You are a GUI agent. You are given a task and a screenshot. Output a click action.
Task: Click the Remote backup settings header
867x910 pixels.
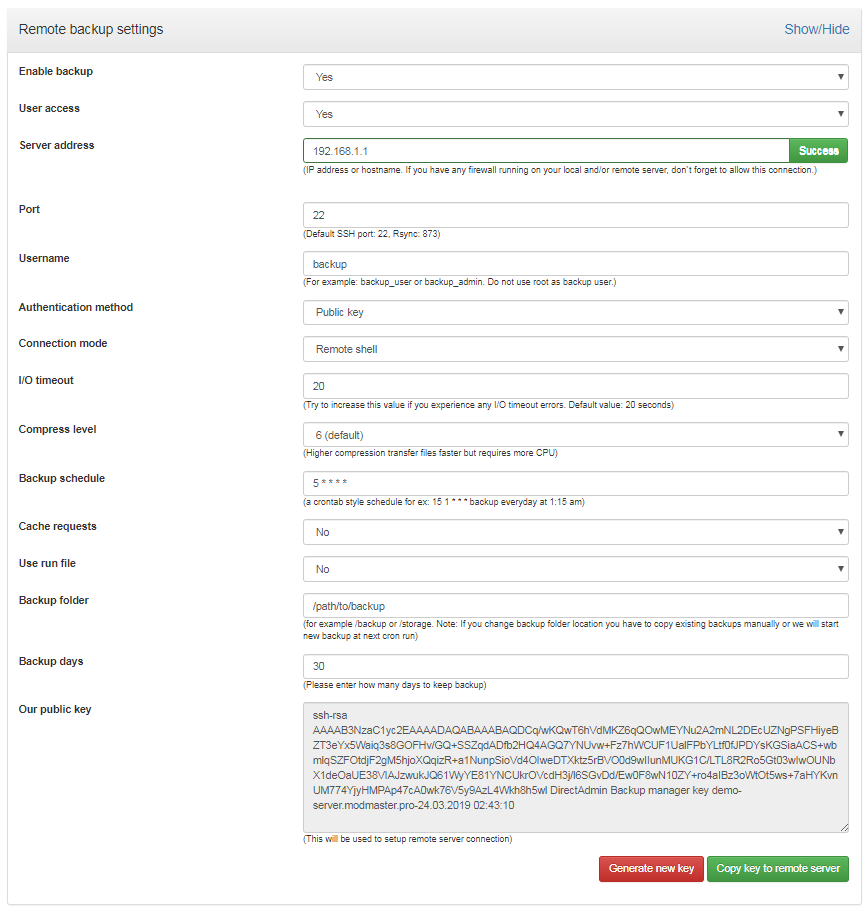coord(91,29)
